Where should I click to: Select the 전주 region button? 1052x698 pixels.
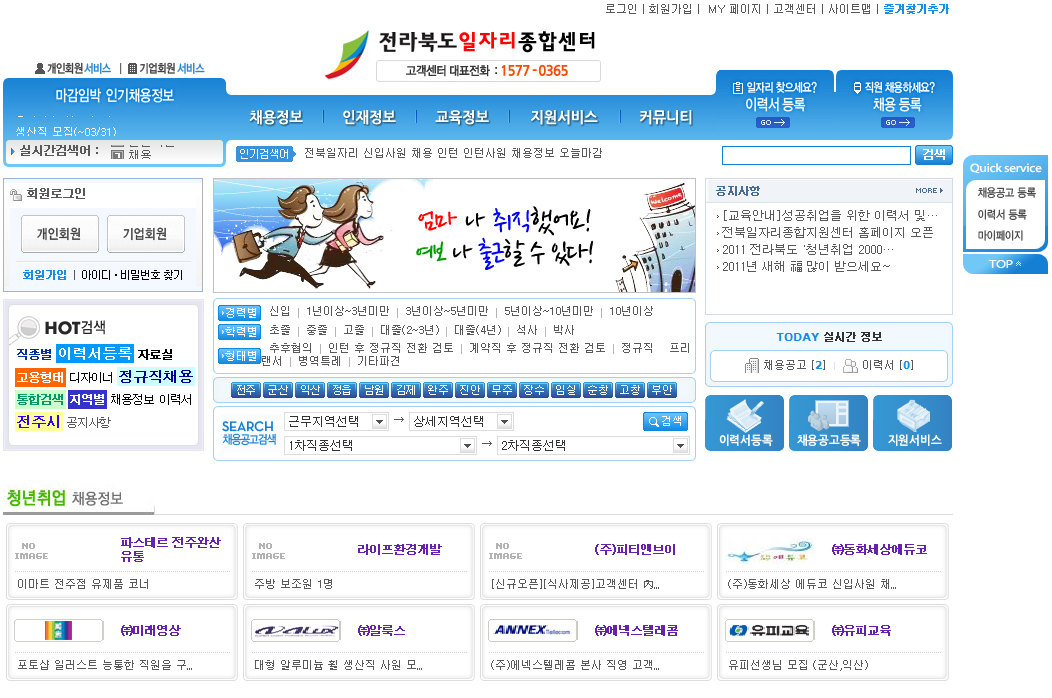tap(246, 390)
